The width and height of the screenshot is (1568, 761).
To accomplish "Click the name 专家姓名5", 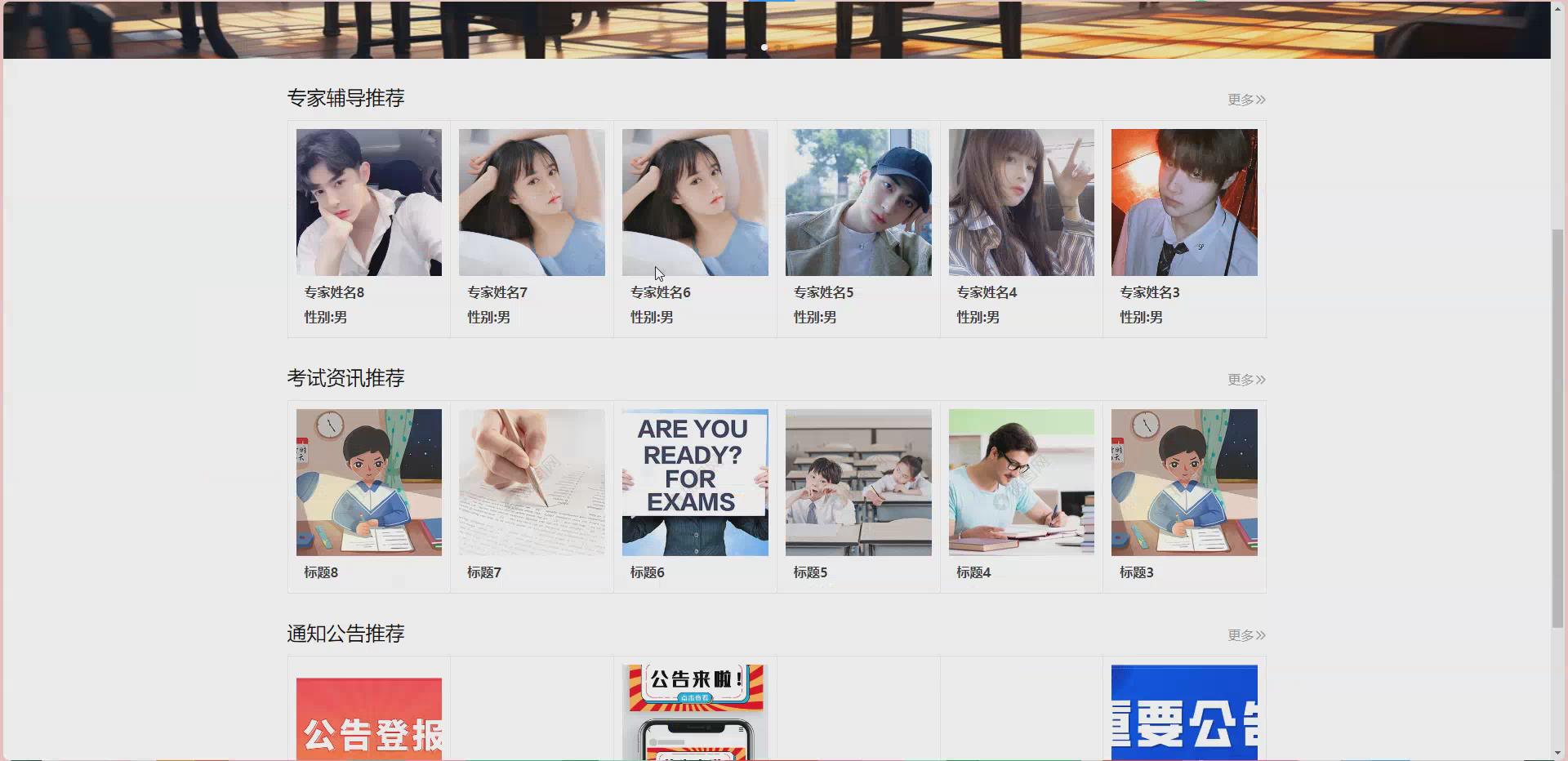I will pyautogui.click(x=823, y=292).
